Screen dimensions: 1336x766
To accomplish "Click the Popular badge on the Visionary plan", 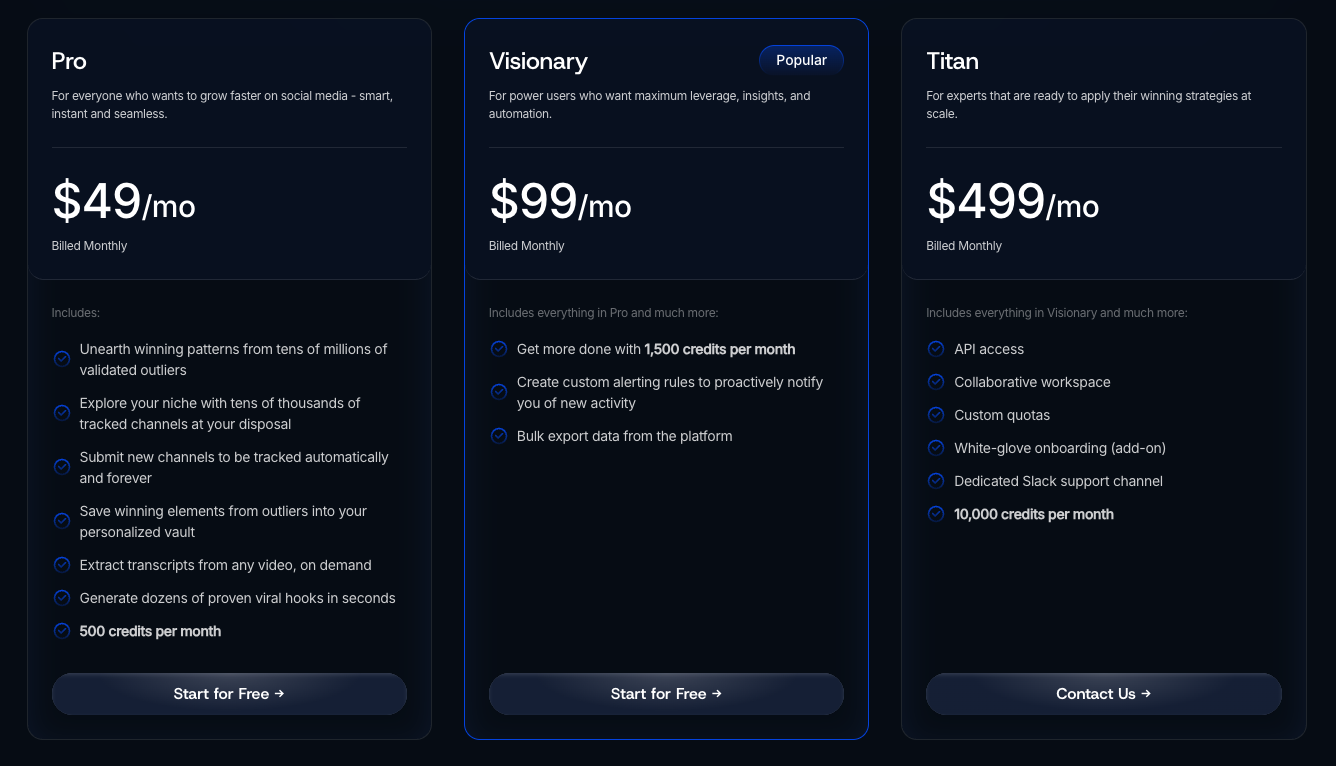I will click(x=801, y=60).
